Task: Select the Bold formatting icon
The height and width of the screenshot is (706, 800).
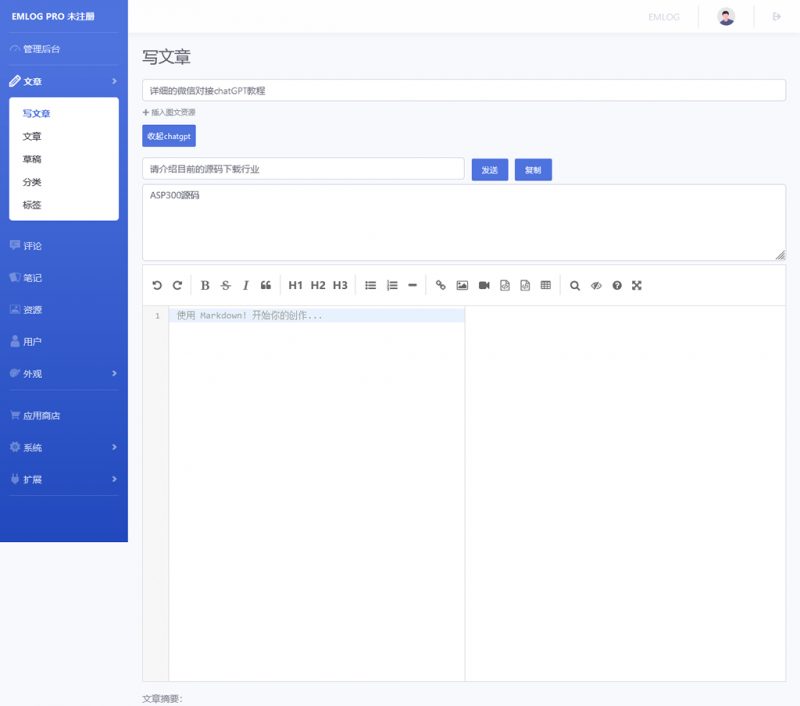Action: tap(204, 285)
